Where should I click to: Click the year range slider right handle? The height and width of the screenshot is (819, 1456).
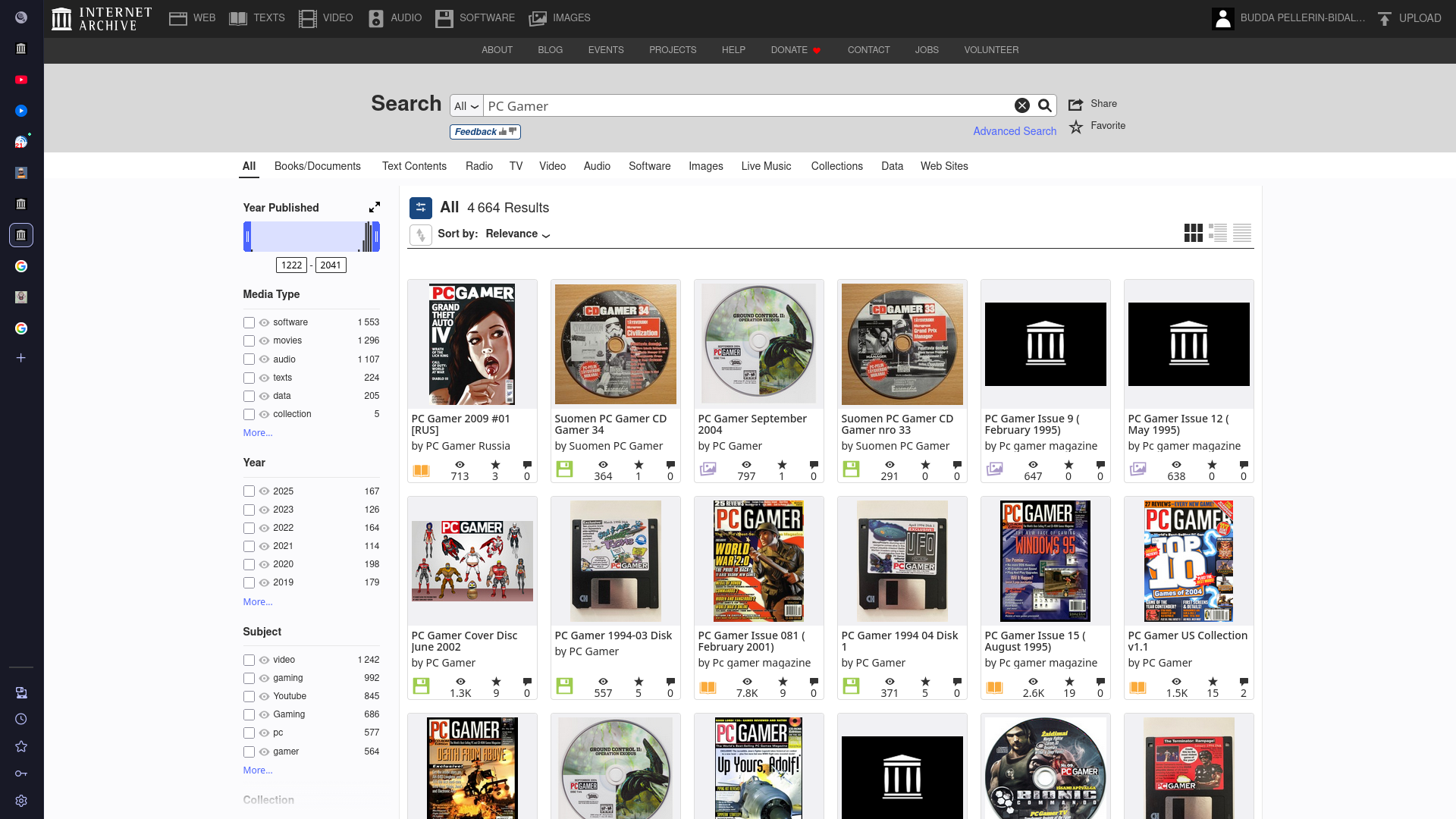[x=376, y=237]
